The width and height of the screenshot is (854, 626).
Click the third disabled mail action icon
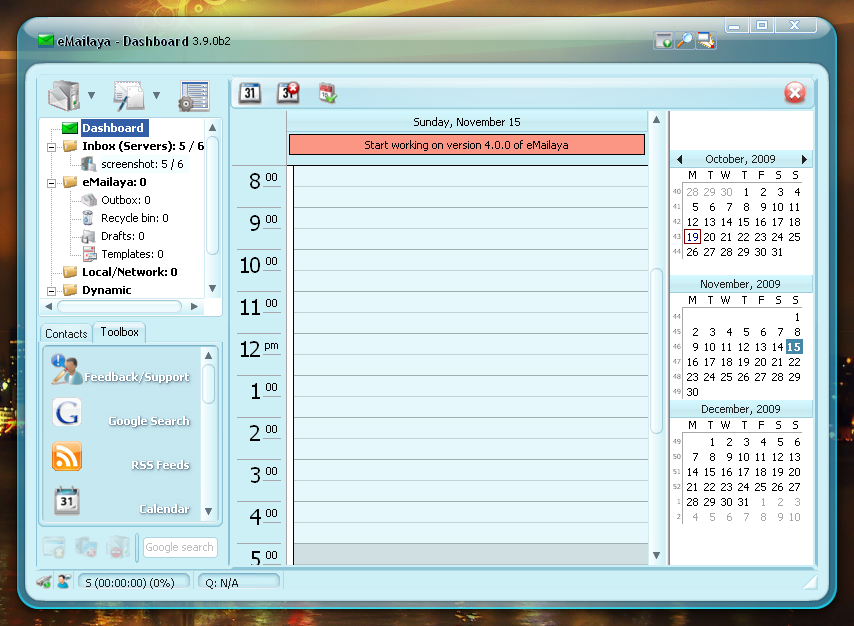point(118,547)
